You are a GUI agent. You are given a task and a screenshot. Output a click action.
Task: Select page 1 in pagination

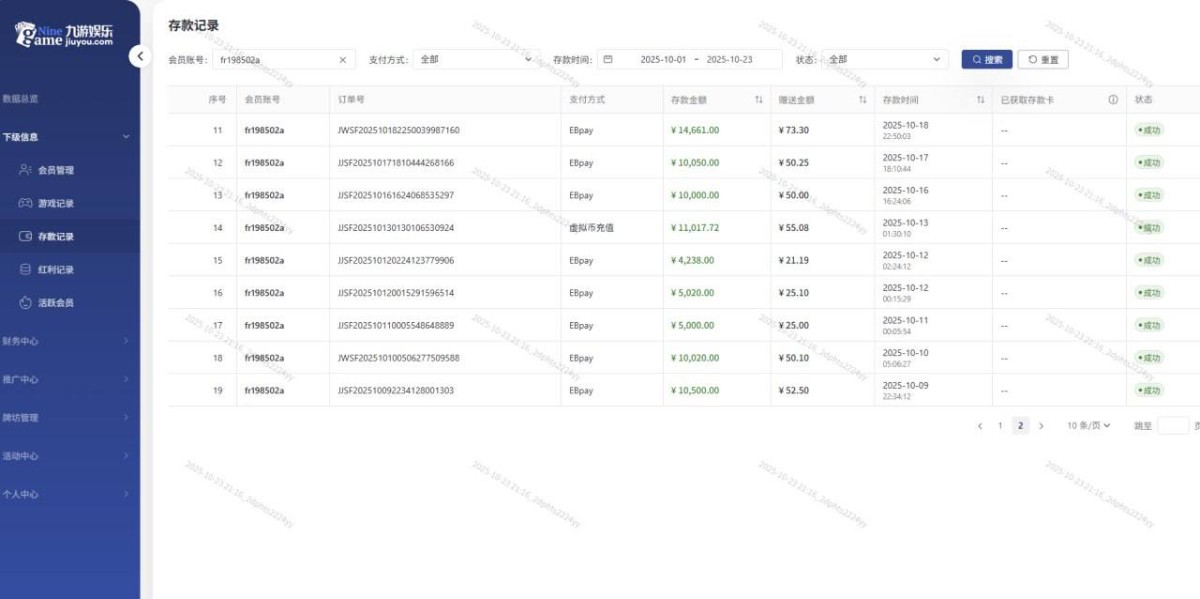[x=1000, y=426]
